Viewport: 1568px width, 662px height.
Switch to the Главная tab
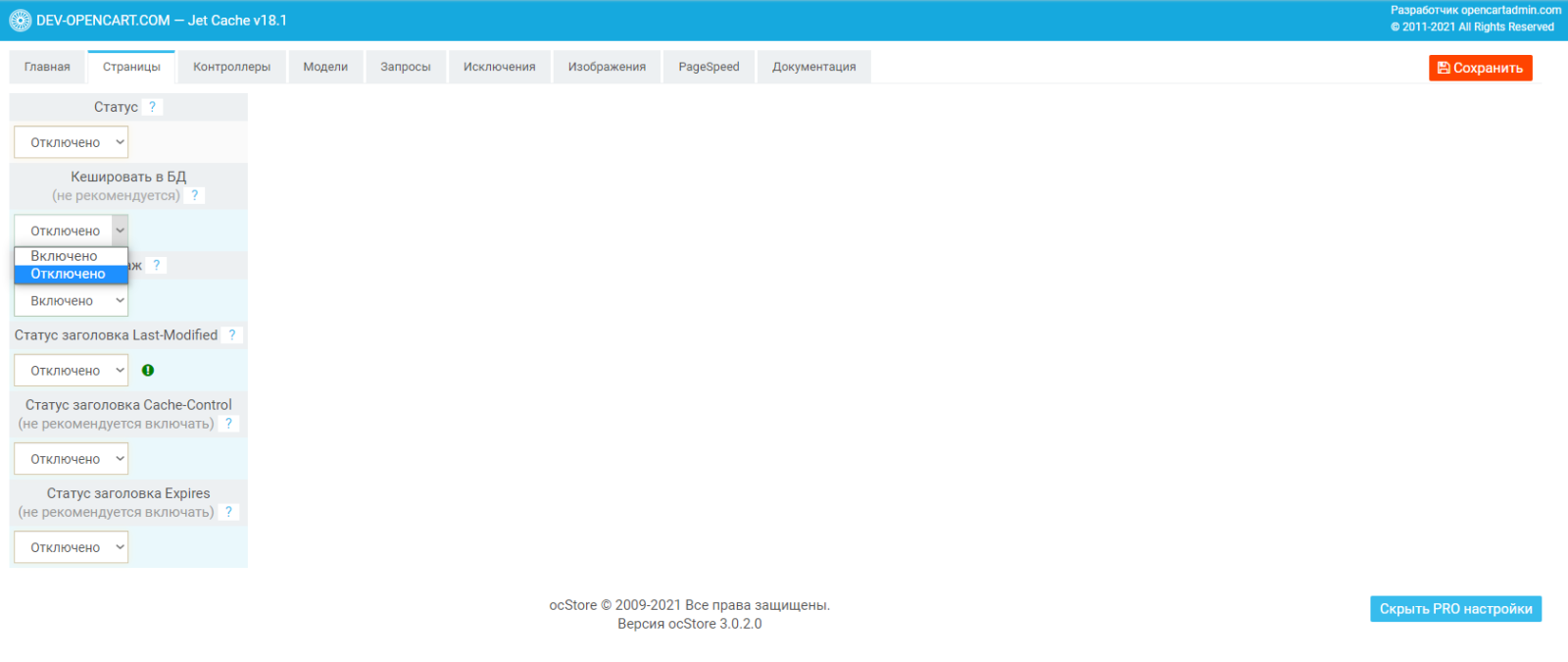tap(47, 67)
